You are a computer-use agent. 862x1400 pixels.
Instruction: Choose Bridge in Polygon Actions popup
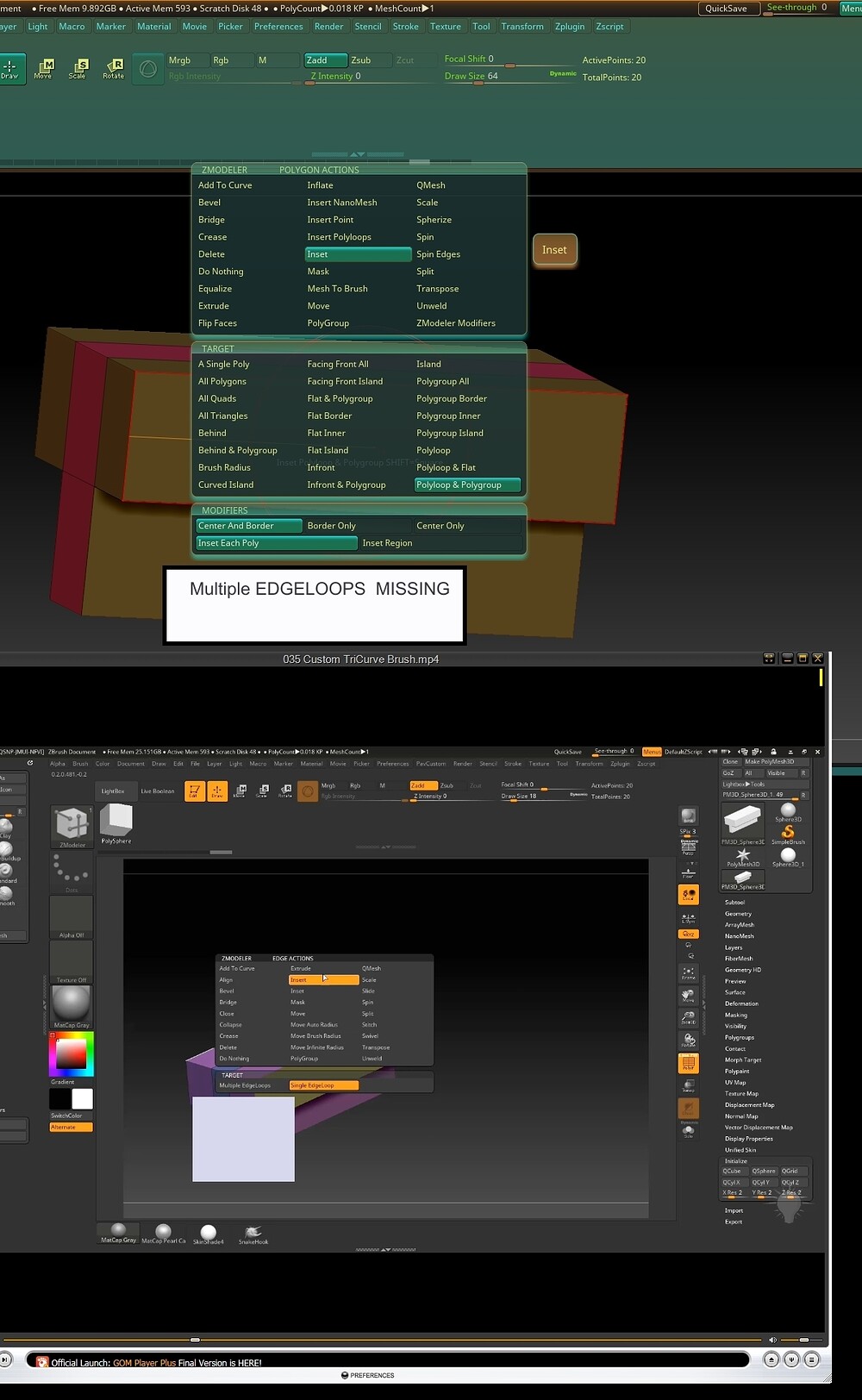pos(211,220)
